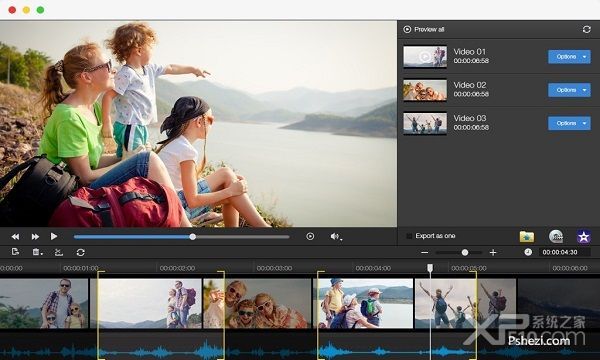Click the play selection circle icon
600x360 pixels.
pyautogui.click(x=310, y=236)
